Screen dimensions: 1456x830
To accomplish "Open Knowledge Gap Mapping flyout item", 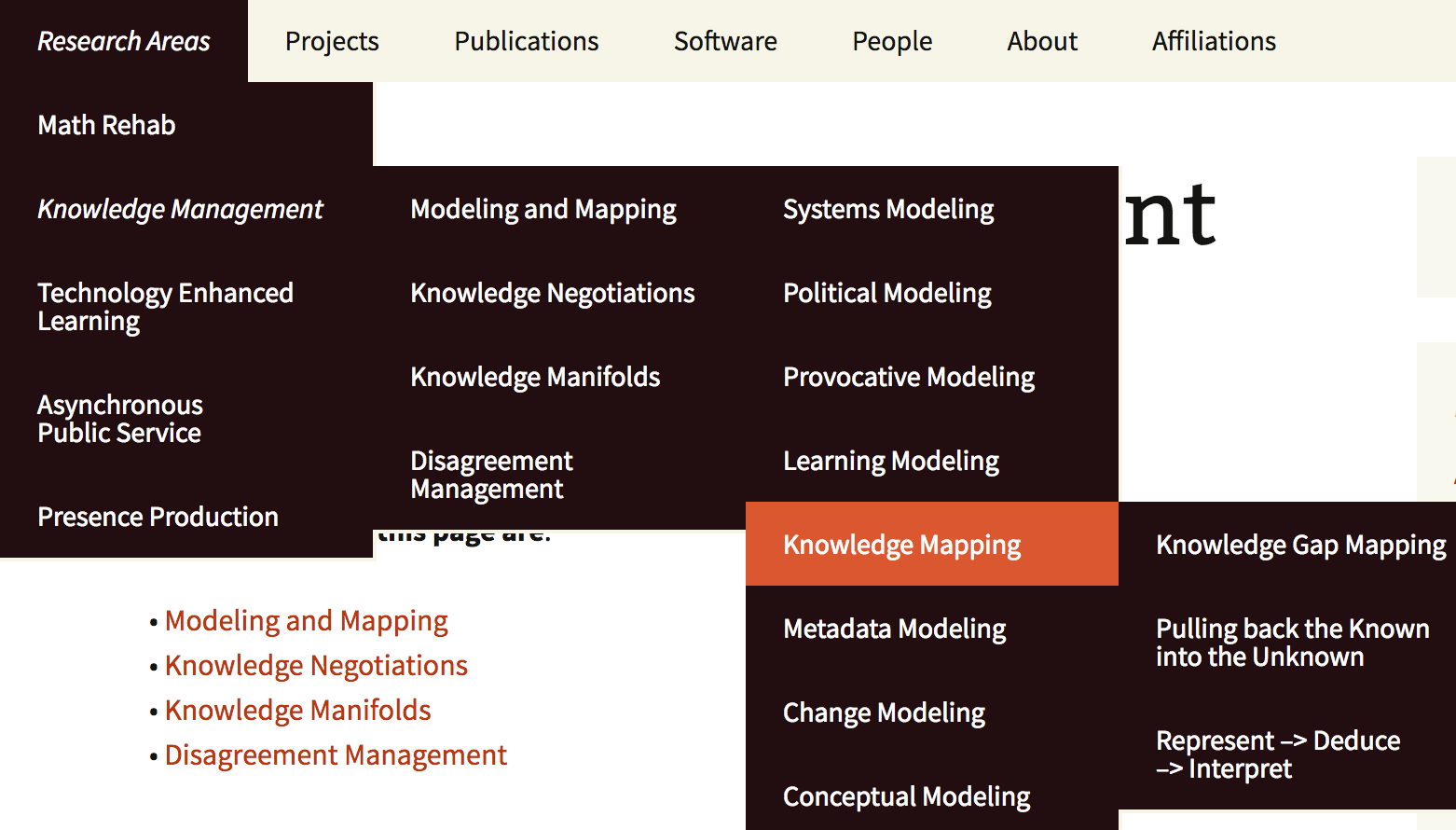I will pos(1300,545).
